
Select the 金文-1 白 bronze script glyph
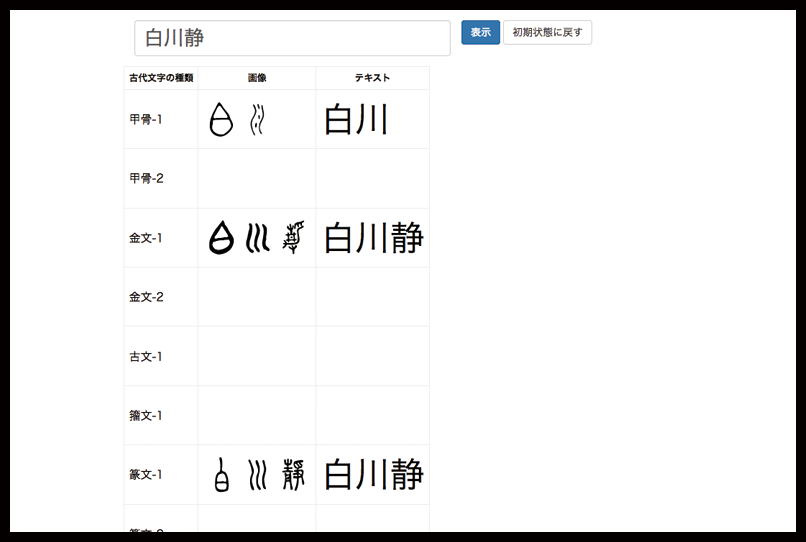click(221, 238)
